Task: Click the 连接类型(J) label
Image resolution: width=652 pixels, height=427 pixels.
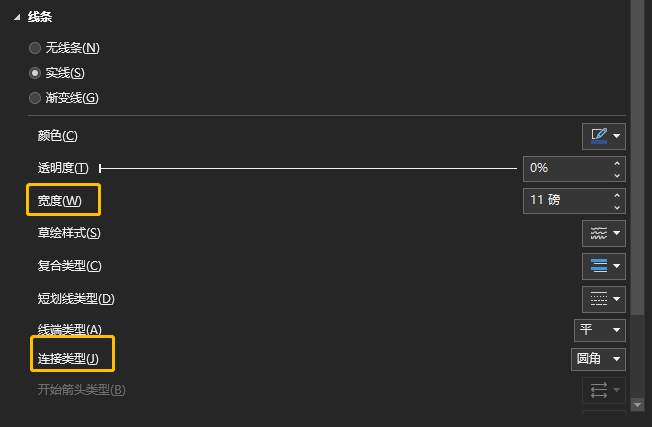Action: tap(70, 358)
